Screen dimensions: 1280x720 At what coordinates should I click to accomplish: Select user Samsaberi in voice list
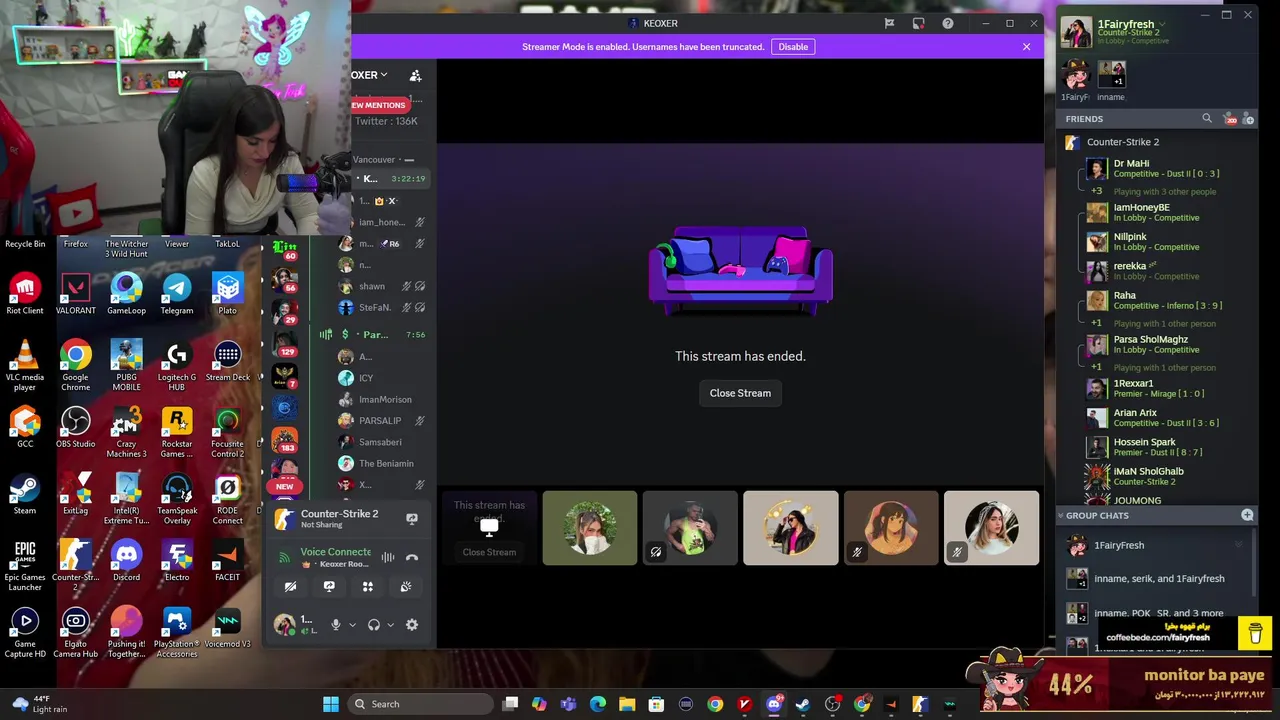click(382, 442)
